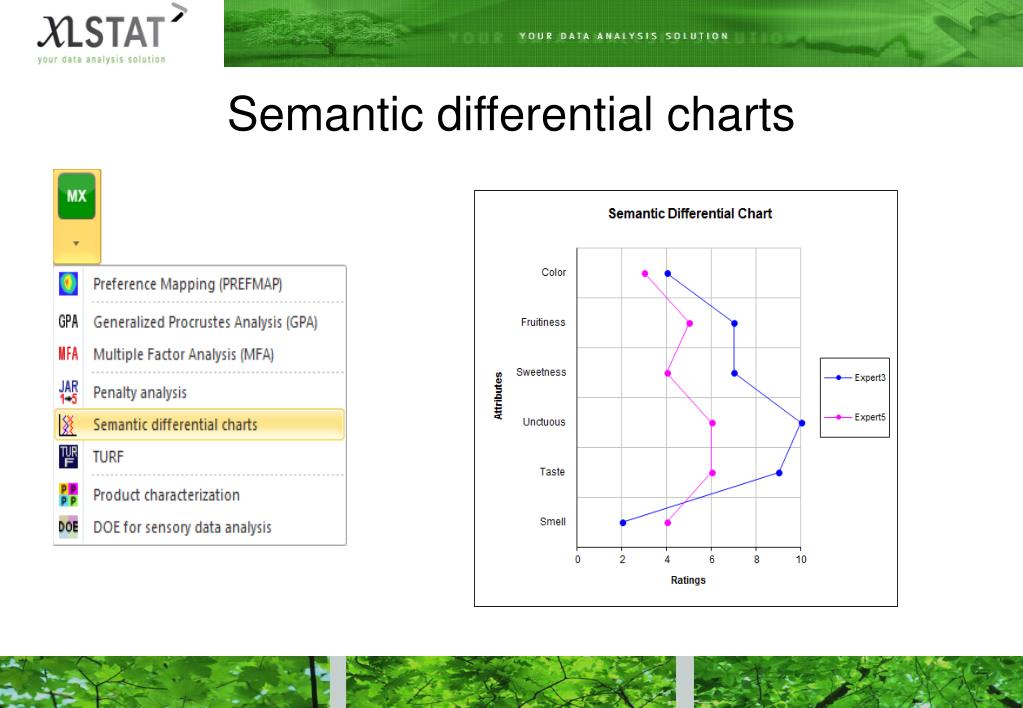Click the Color attribute label

553,272
